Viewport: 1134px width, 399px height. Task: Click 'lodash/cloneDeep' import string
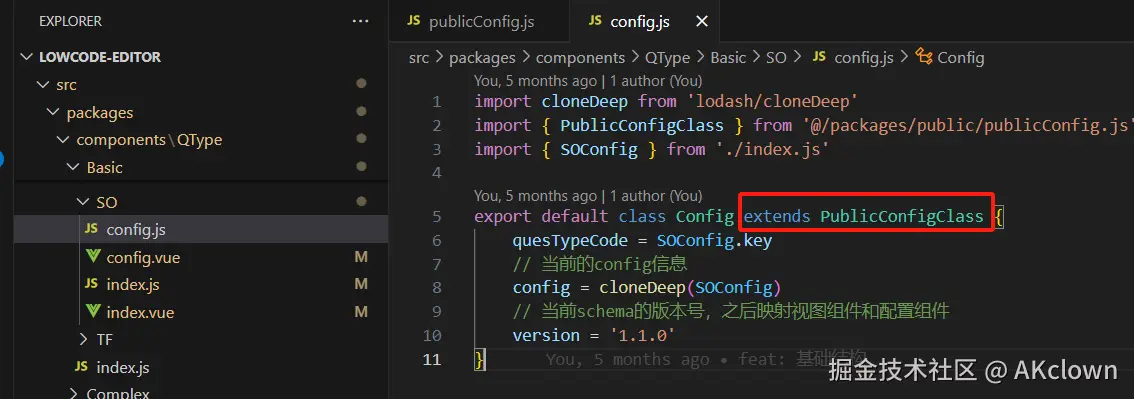[x=772, y=102]
